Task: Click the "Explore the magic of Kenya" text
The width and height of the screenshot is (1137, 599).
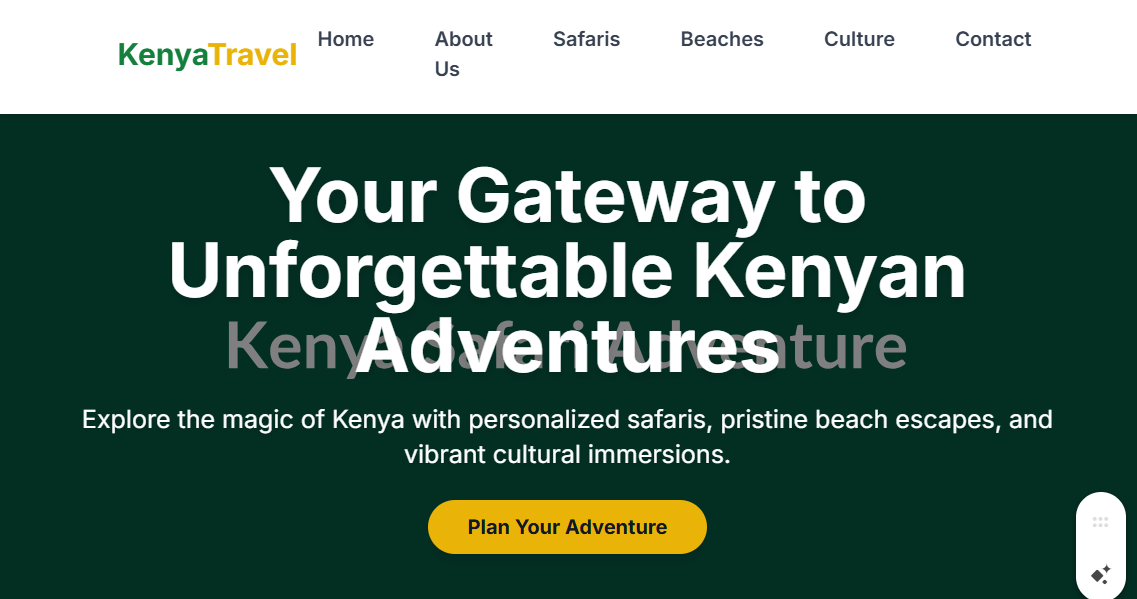Action: click(243, 419)
